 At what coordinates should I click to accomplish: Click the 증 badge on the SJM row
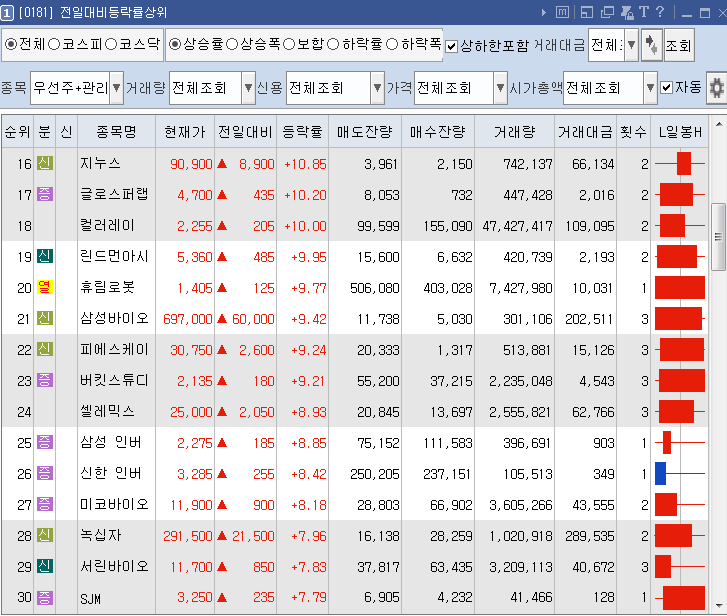click(45, 597)
